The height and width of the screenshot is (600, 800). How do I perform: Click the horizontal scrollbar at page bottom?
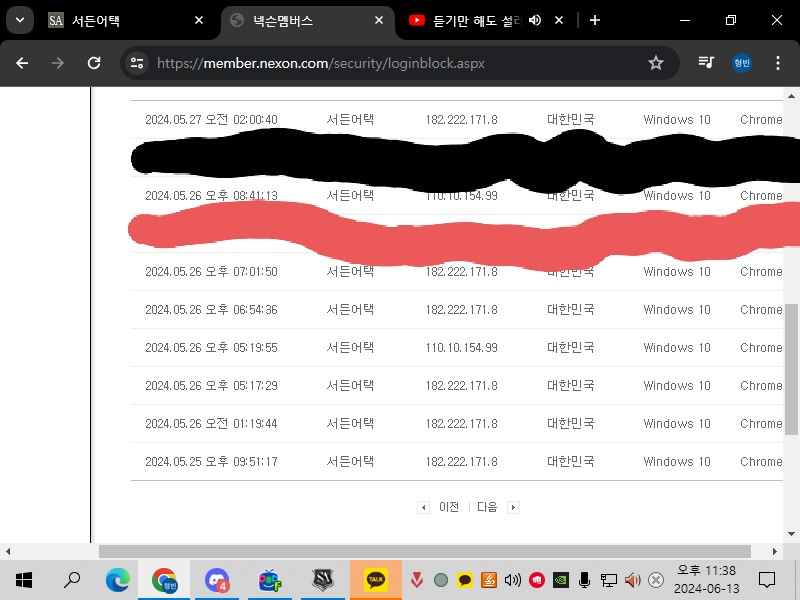click(x=424, y=551)
